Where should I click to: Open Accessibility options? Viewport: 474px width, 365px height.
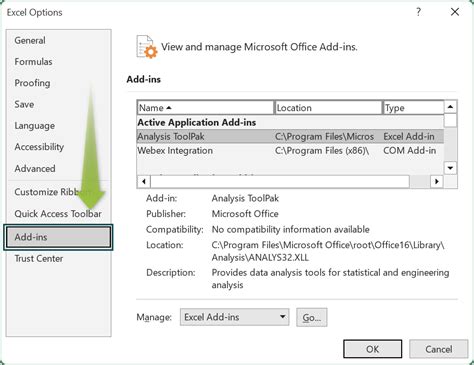point(39,147)
